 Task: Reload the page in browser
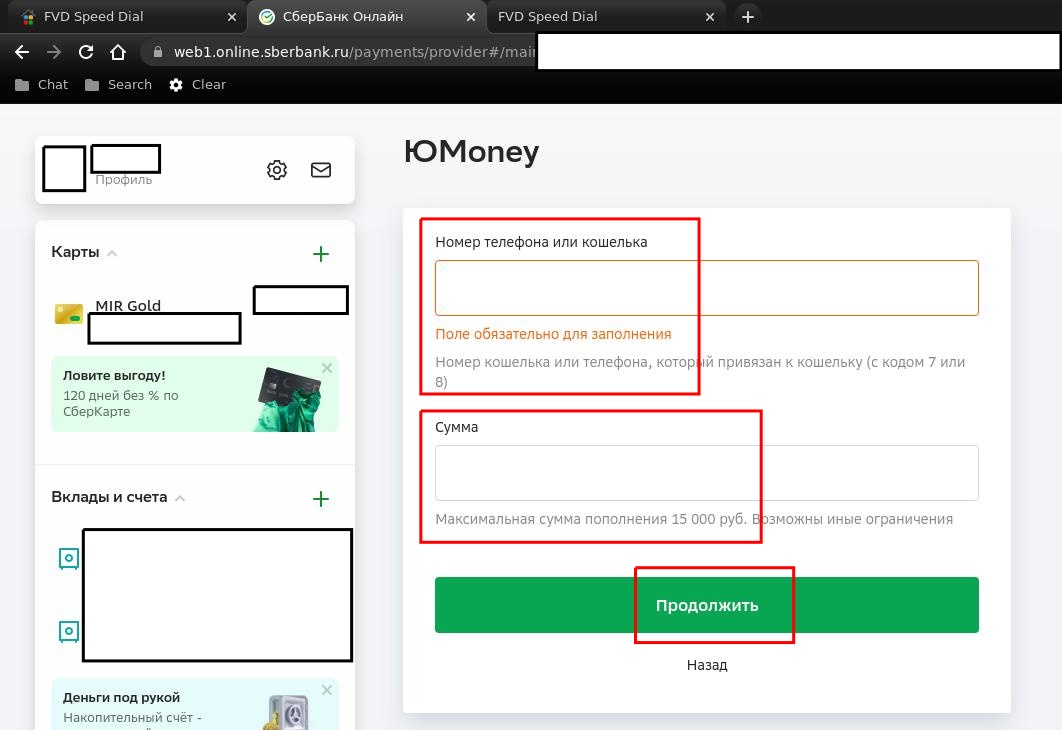[x=86, y=52]
